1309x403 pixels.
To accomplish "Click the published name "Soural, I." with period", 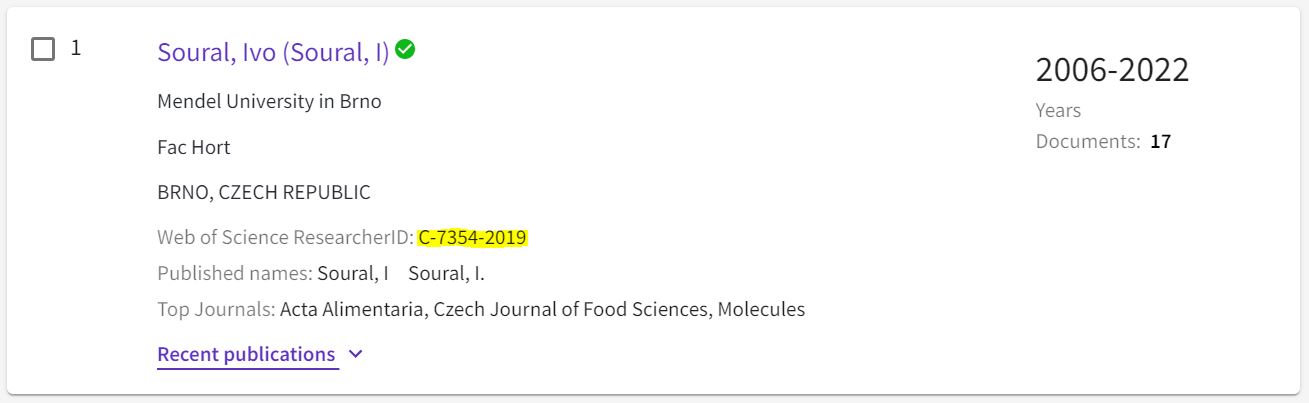I will (x=447, y=273).
